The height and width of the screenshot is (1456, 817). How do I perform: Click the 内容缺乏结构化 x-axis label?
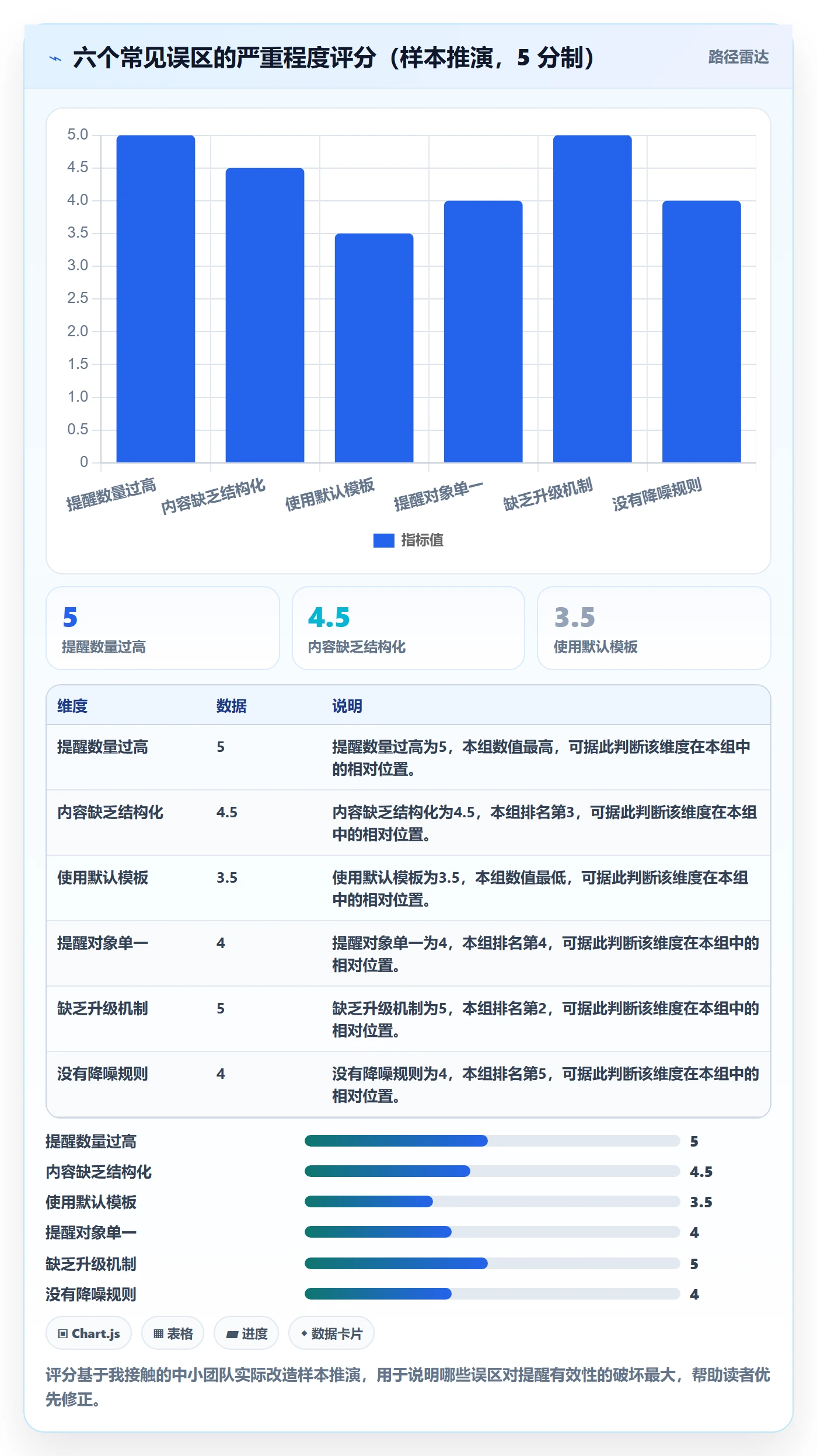coord(213,496)
